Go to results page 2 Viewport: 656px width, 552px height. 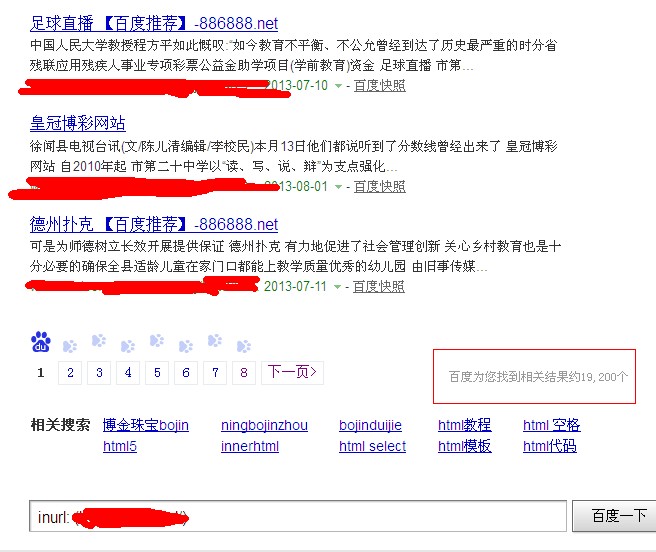[x=70, y=373]
